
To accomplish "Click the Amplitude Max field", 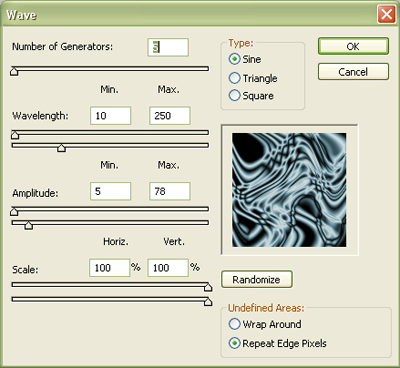I will click(170, 191).
